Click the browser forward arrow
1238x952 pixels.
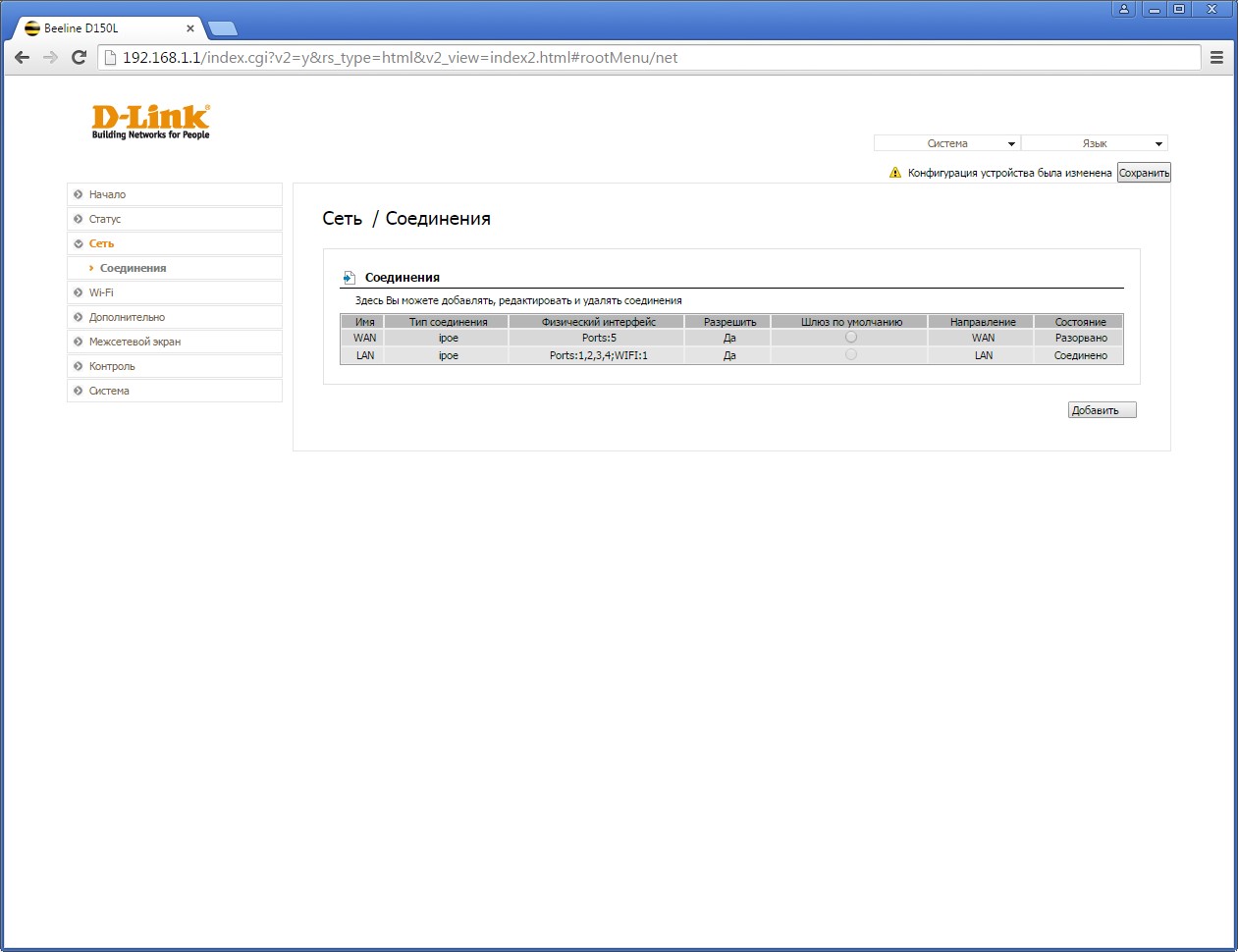click(x=51, y=58)
